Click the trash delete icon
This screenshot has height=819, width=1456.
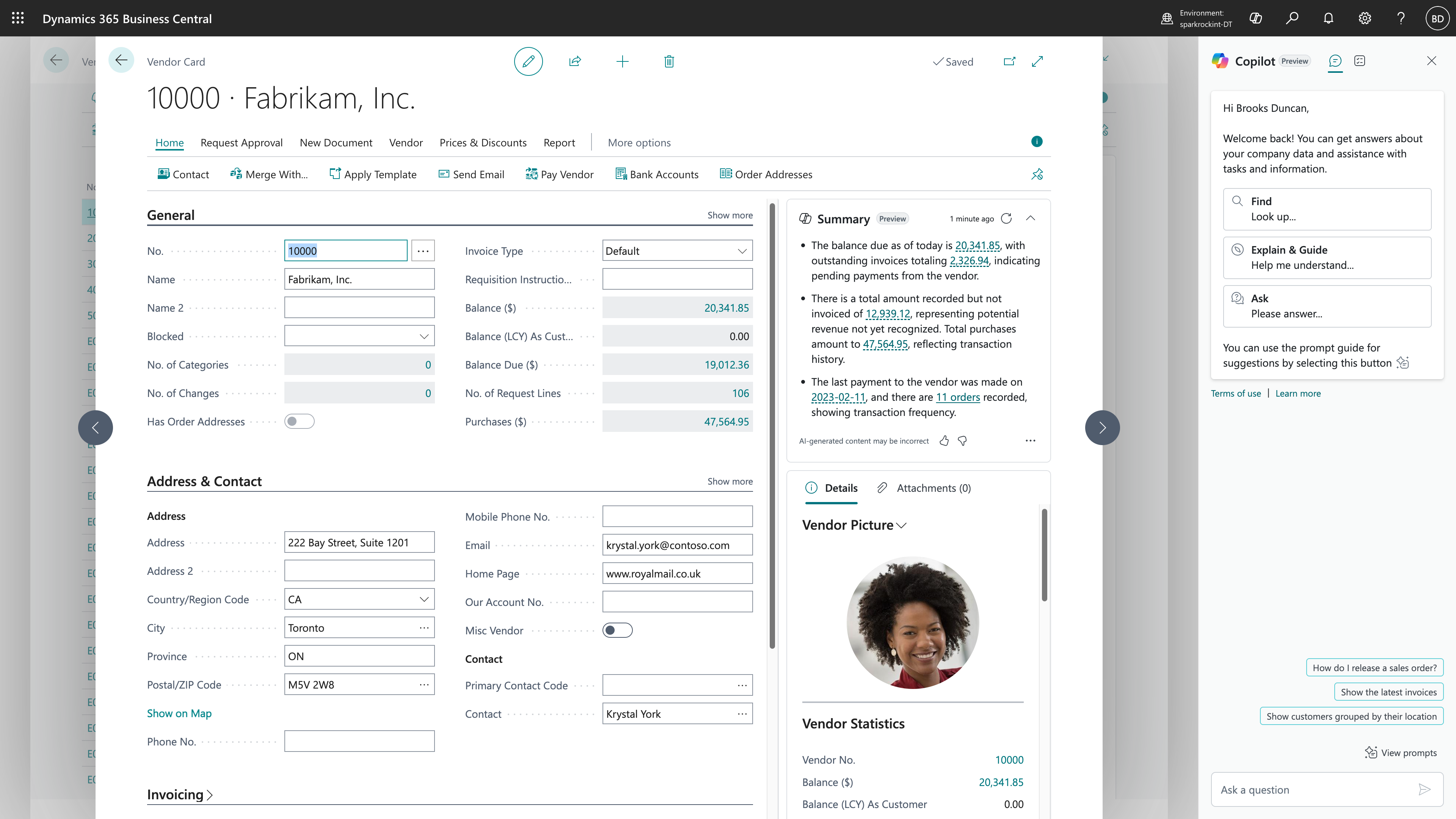(668, 61)
